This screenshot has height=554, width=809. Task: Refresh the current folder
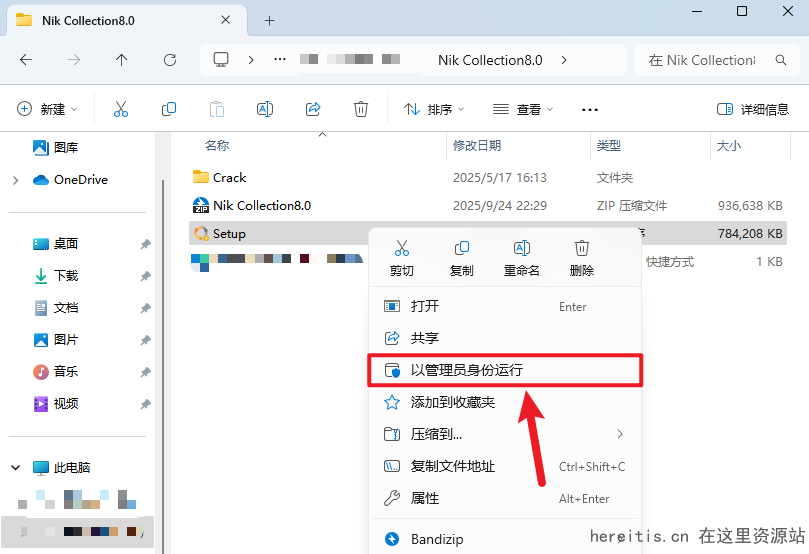click(x=170, y=60)
